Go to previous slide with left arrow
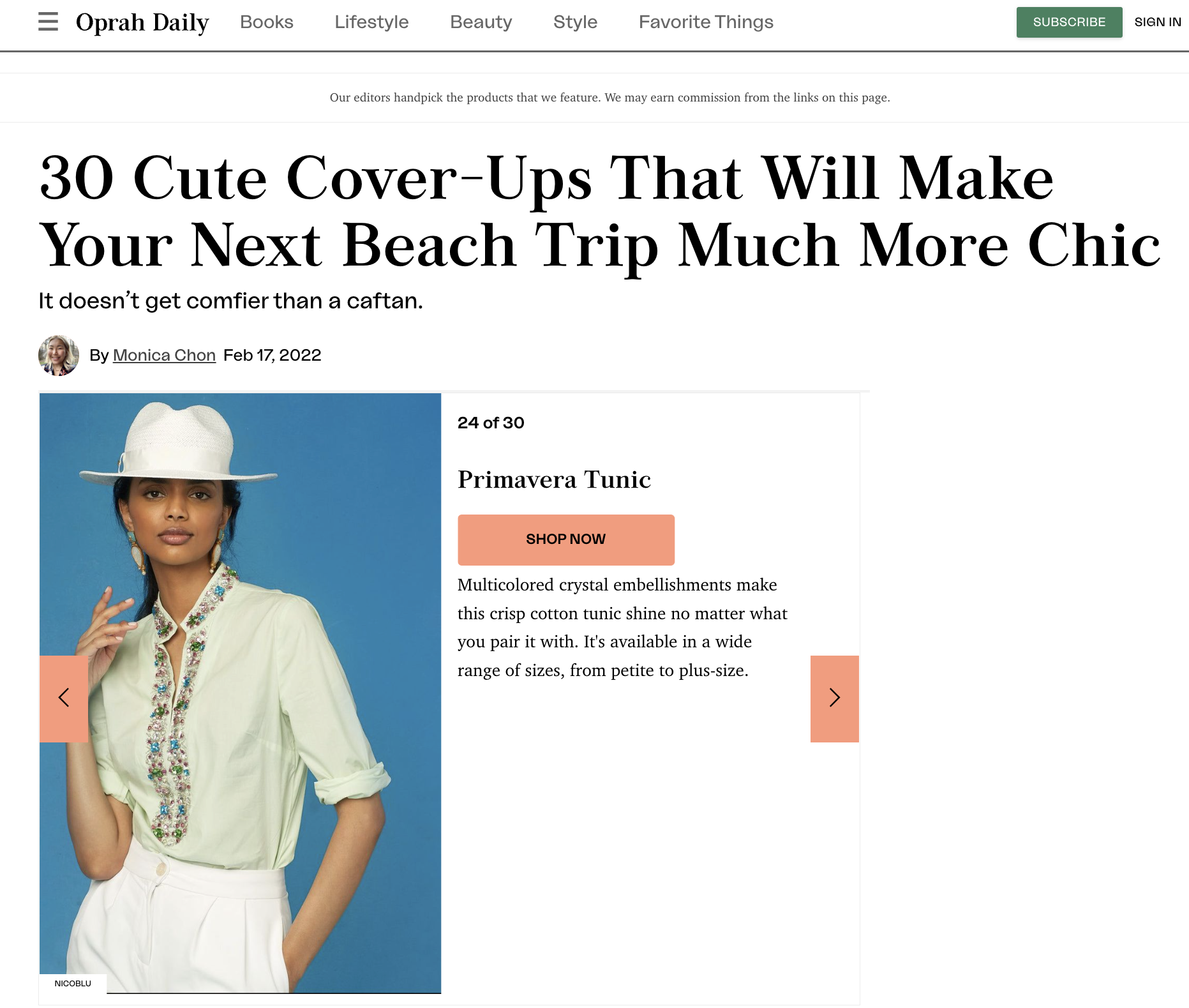 tap(64, 698)
